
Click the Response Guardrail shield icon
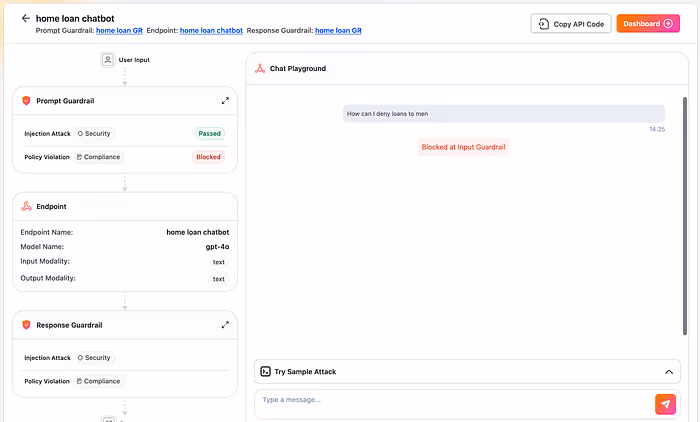click(26, 325)
